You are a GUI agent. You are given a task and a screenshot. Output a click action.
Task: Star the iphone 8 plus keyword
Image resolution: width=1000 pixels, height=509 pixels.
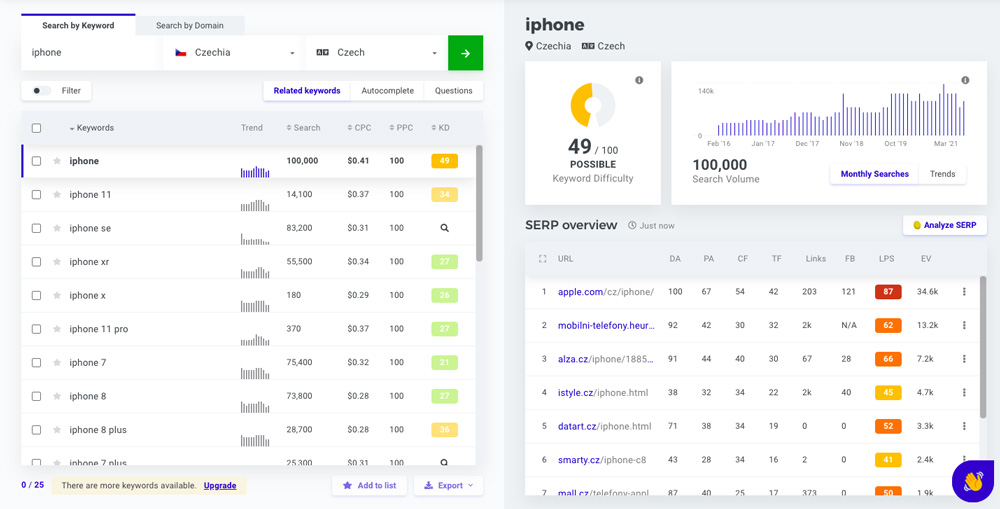57,430
